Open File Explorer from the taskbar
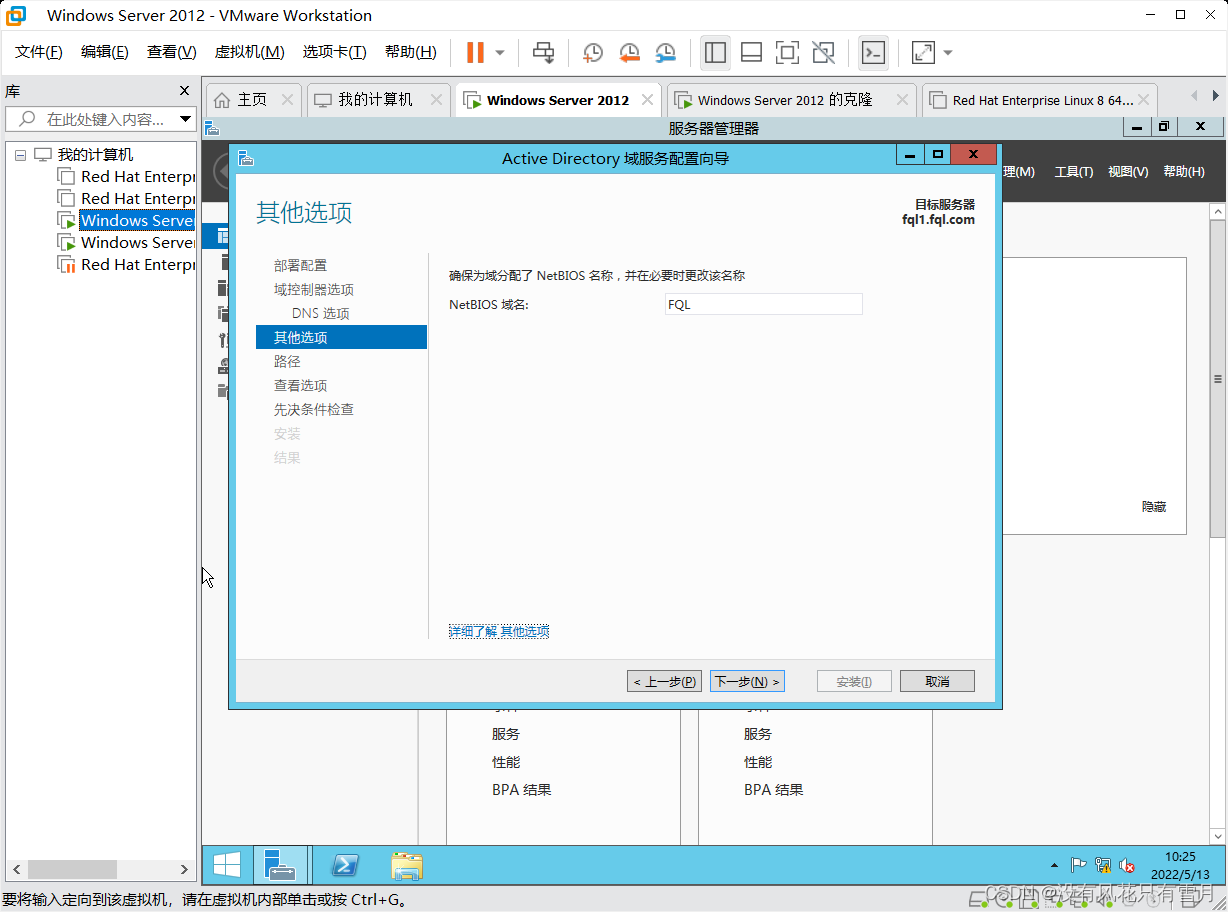 pyautogui.click(x=406, y=865)
